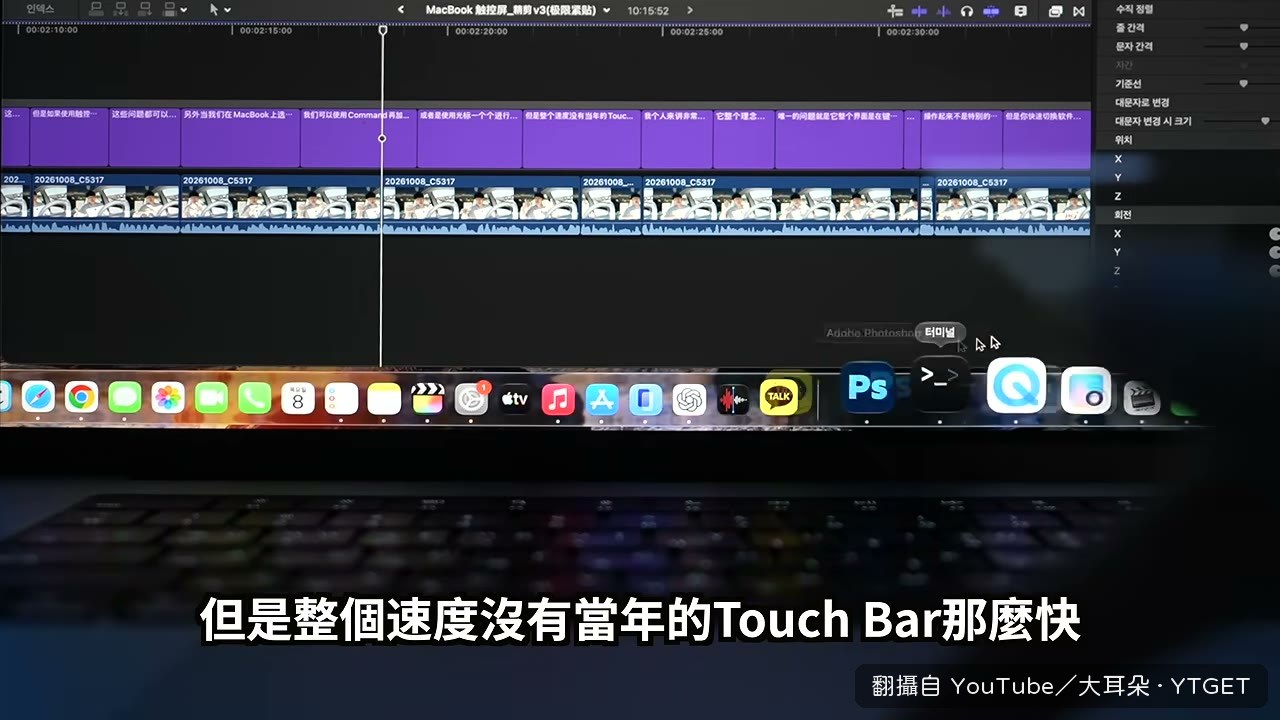Launch ChatGPT from the Dock
The height and width of the screenshot is (720, 1280).
[x=689, y=399]
